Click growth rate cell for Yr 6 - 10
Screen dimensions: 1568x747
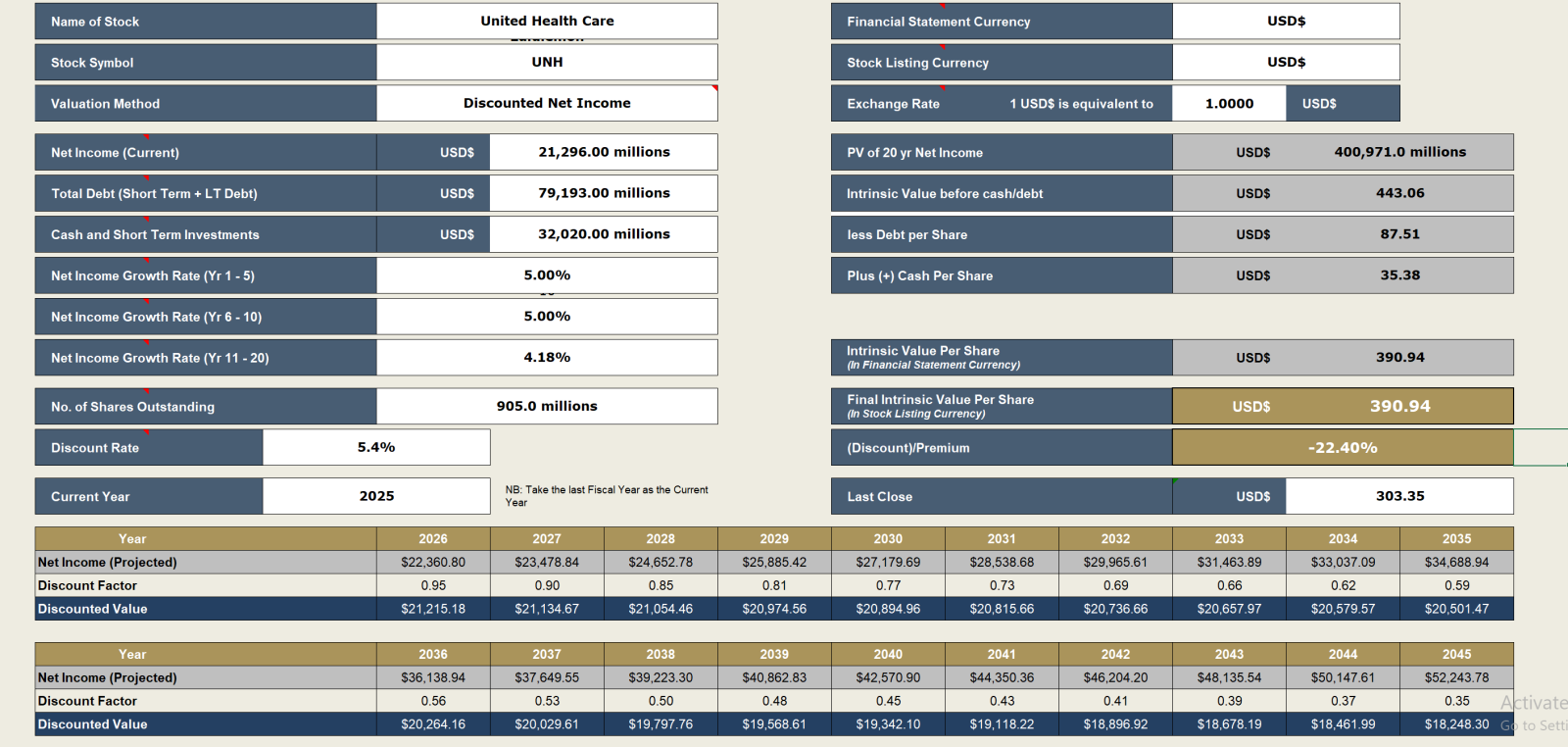tap(547, 317)
